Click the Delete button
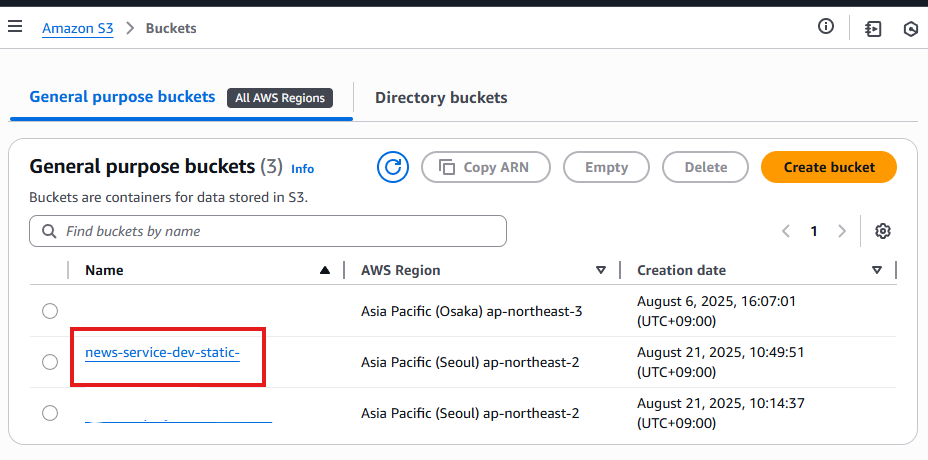This screenshot has height=460, width=928. (x=705, y=167)
